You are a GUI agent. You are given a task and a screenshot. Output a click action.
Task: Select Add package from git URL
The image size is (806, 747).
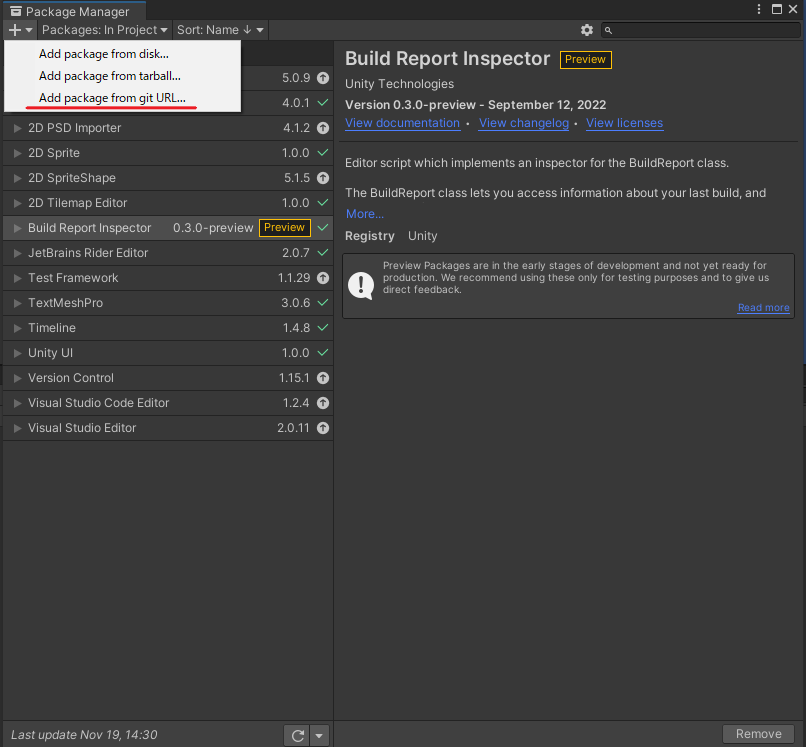pyautogui.click(x=110, y=99)
